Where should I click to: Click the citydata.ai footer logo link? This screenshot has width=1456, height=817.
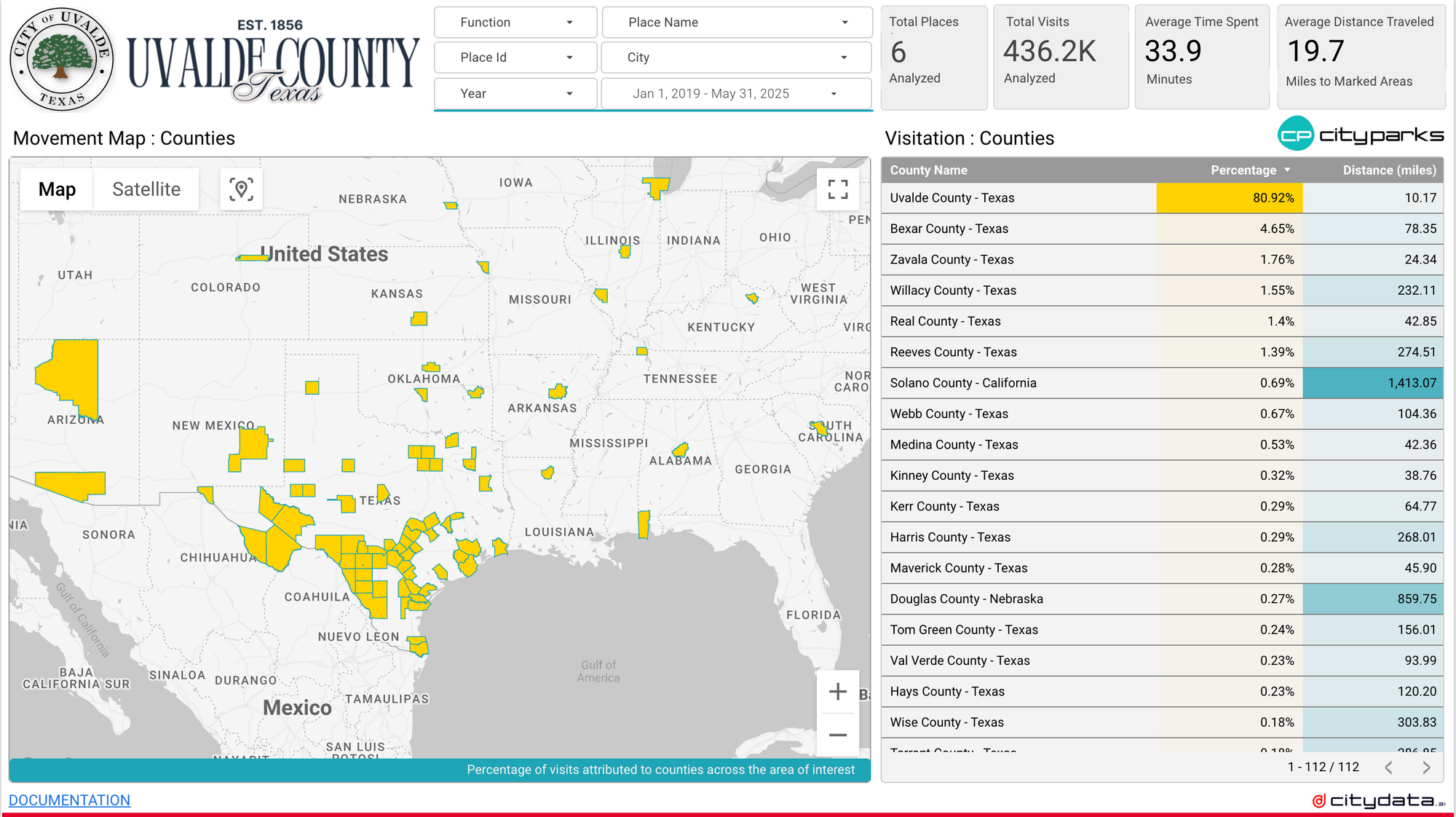(x=1378, y=800)
